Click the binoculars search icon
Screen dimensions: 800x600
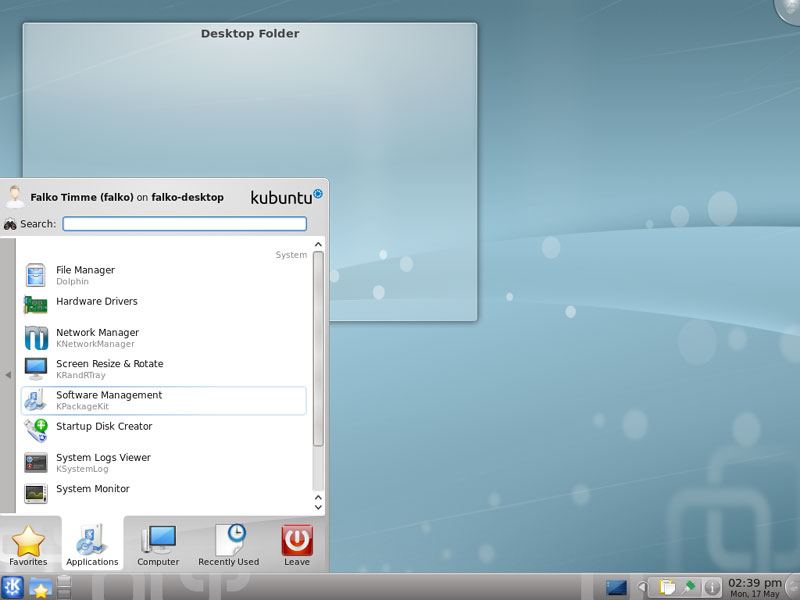10,224
